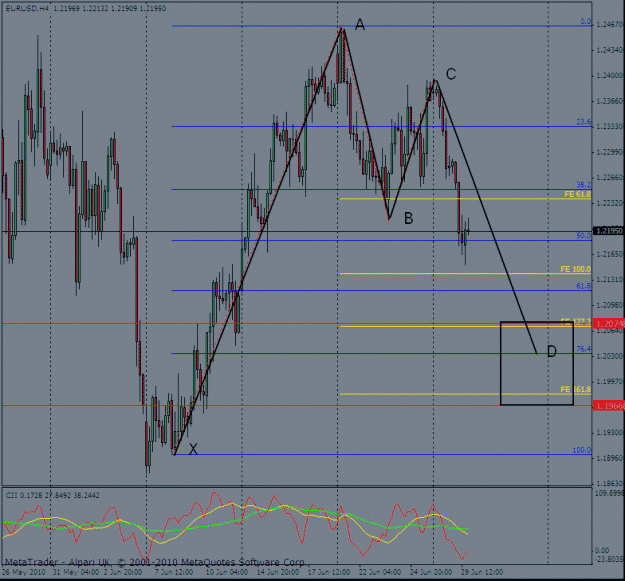Click the 1.24670 value on price axis
This screenshot has width=625, height=581.
609,25
